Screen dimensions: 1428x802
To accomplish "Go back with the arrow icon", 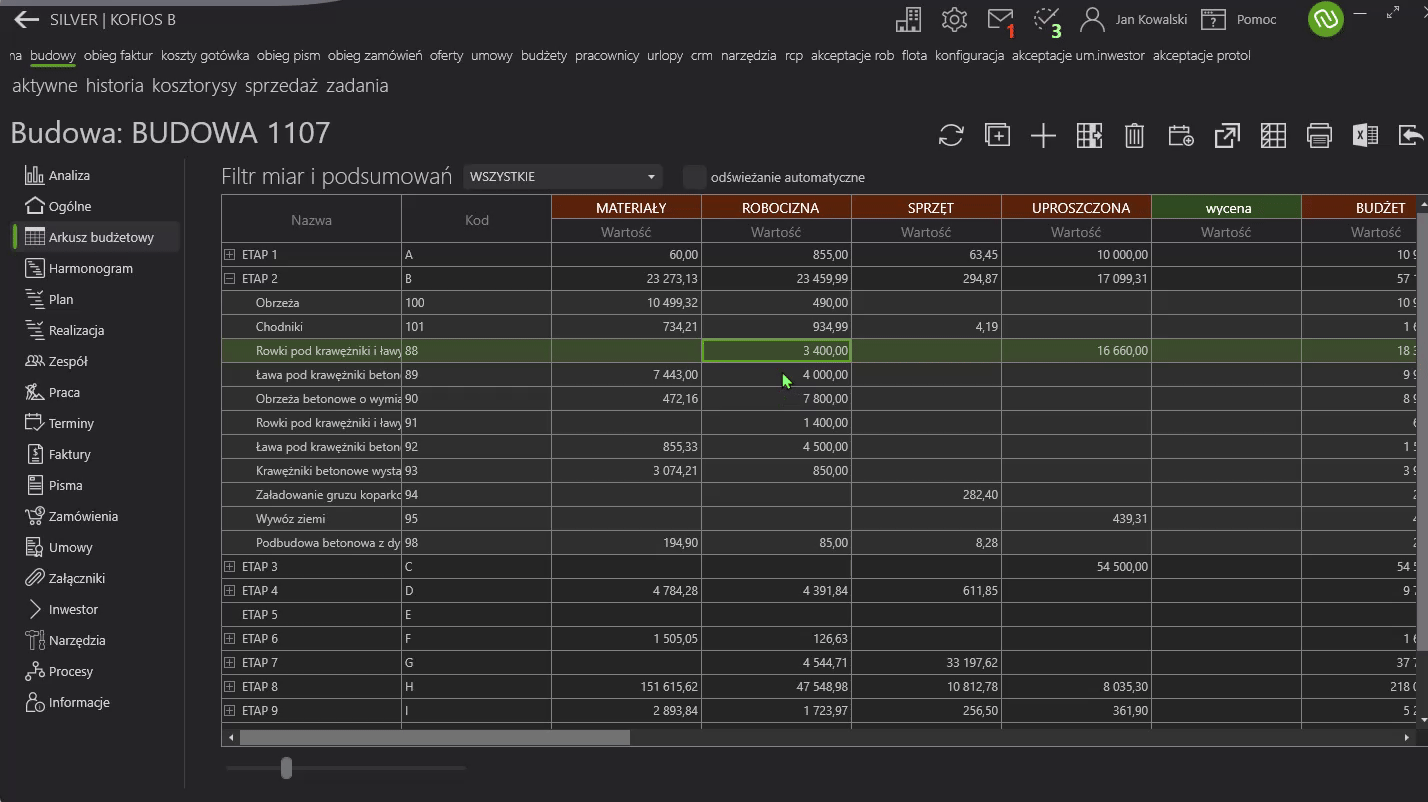I will (x=27, y=19).
